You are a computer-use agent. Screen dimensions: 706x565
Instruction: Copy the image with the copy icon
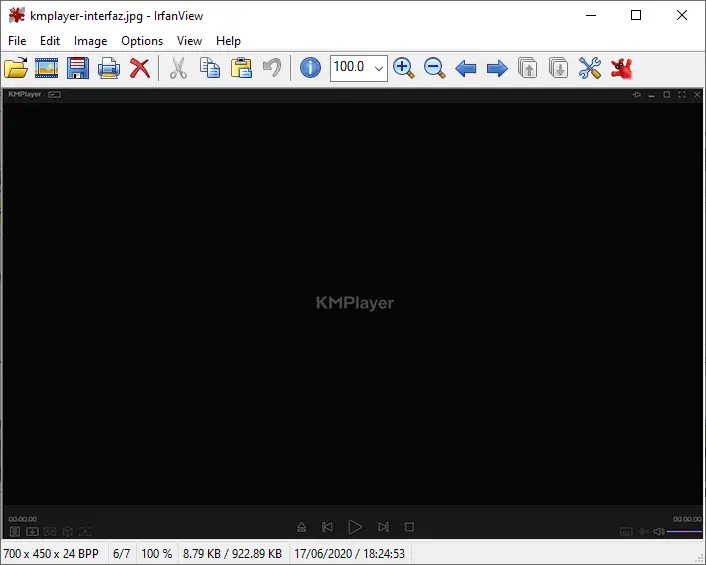tap(210, 68)
